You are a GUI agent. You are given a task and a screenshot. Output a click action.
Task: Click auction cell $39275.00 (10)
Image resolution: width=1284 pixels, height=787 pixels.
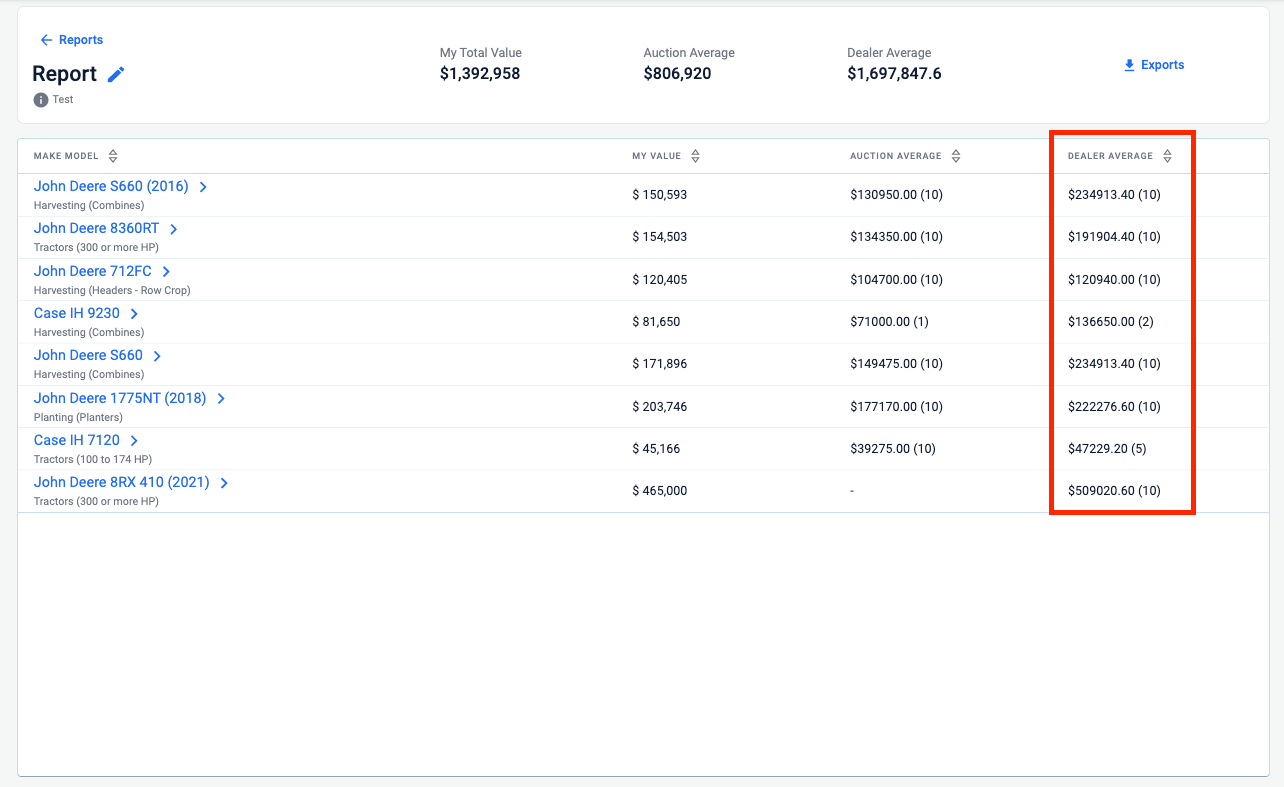893,449
